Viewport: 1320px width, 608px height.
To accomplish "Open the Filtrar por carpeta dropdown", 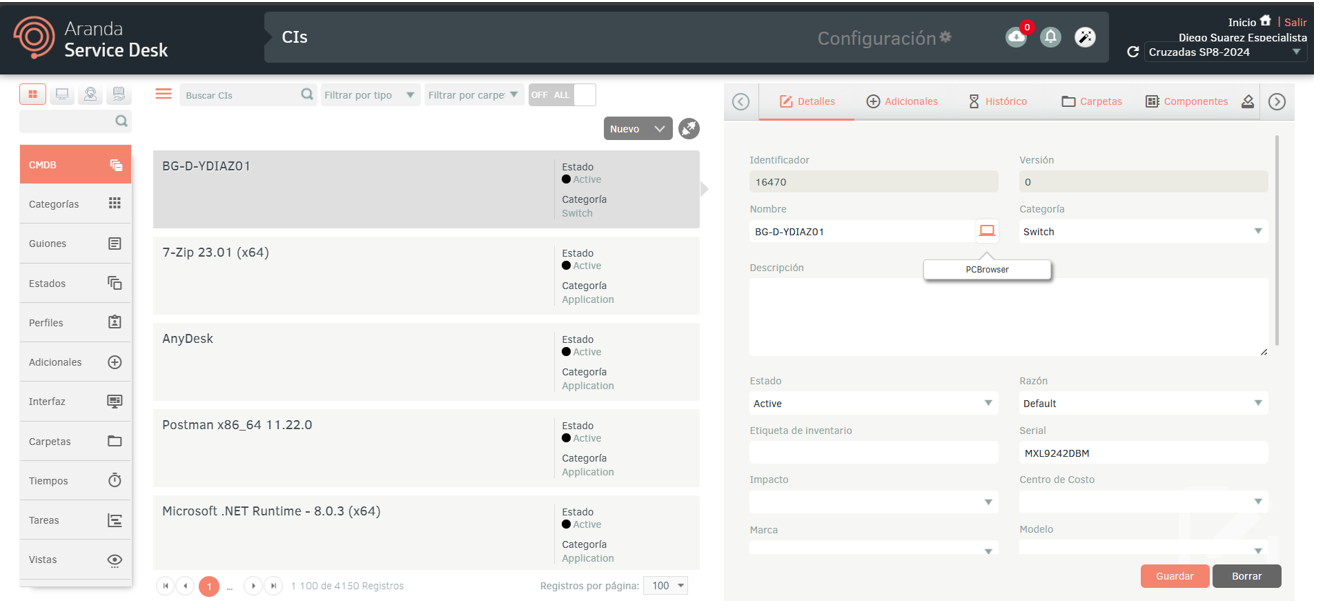I will click(x=474, y=95).
